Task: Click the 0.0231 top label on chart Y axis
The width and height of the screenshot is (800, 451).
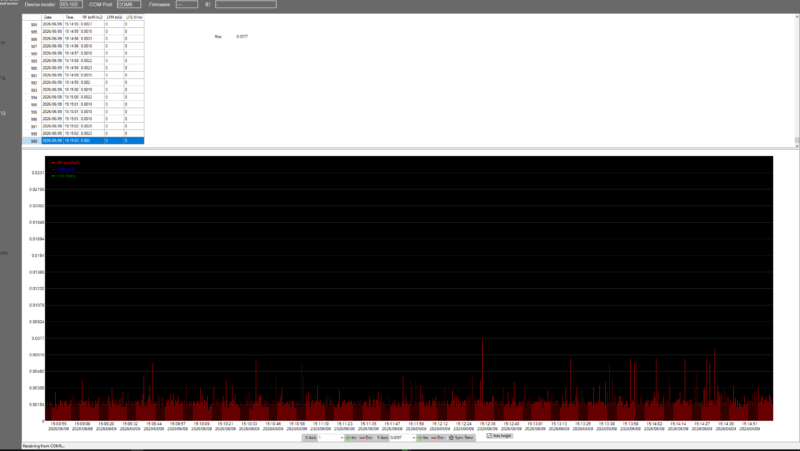Action: pos(38,172)
